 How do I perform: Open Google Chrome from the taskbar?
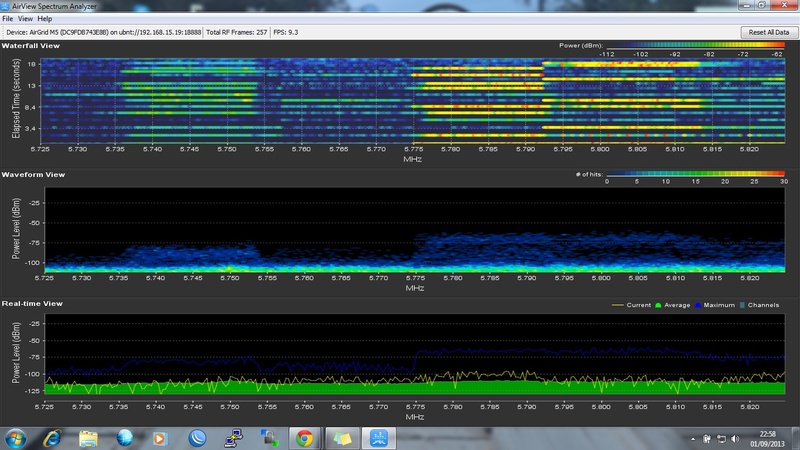[x=303, y=437]
